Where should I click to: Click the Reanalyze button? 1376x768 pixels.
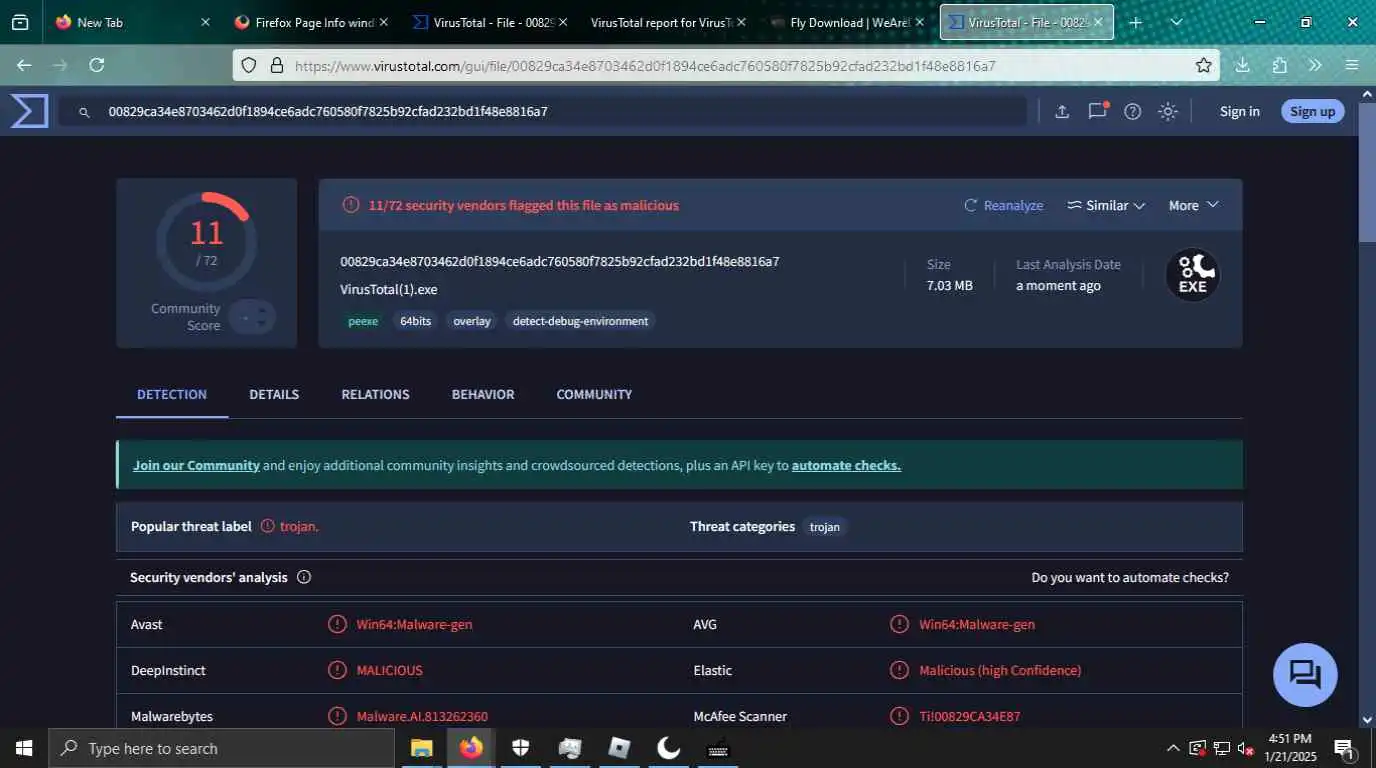[x=1003, y=205]
